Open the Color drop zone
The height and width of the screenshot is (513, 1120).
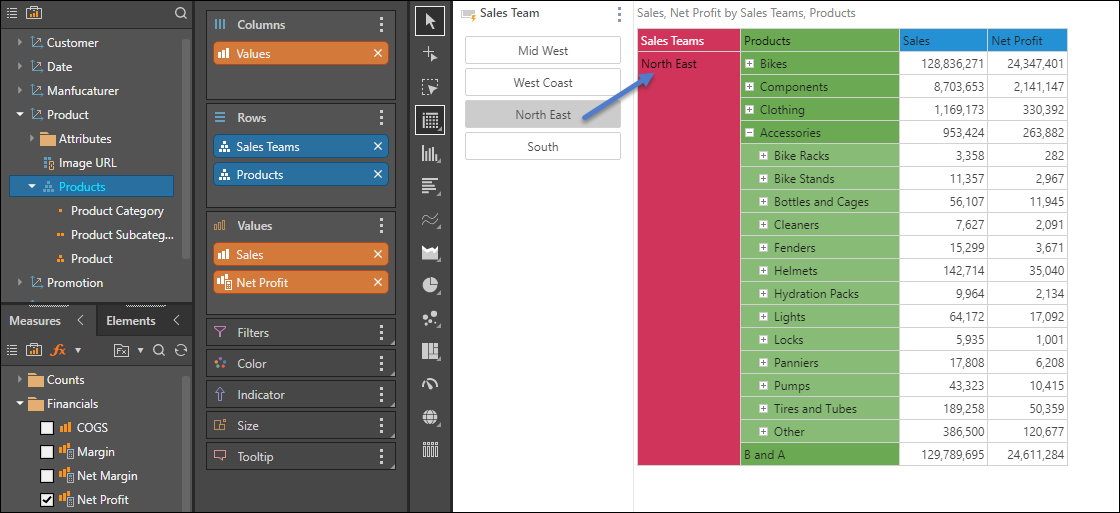(301, 364)
